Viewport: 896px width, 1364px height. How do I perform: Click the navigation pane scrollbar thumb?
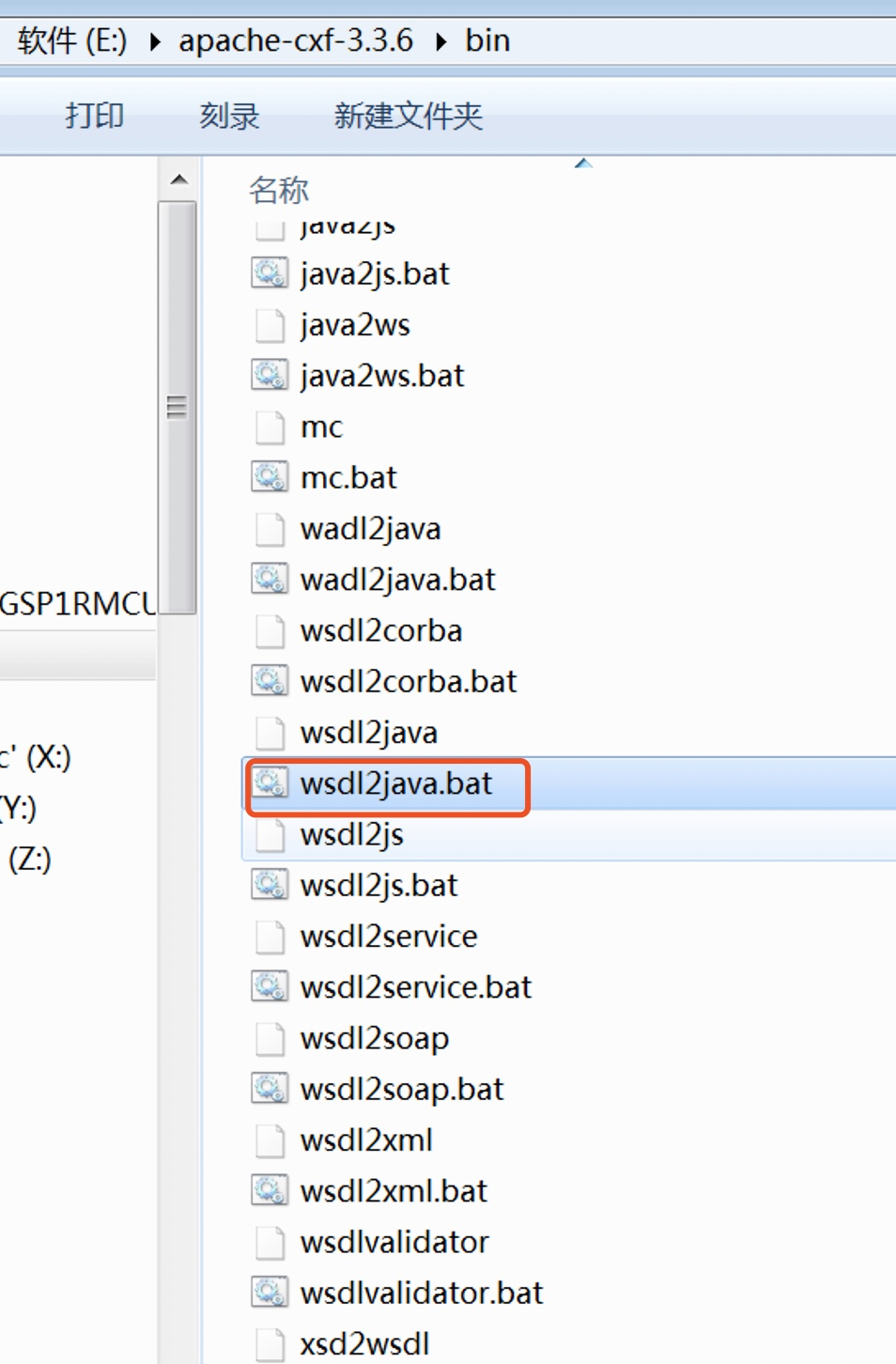pos(178,408)
